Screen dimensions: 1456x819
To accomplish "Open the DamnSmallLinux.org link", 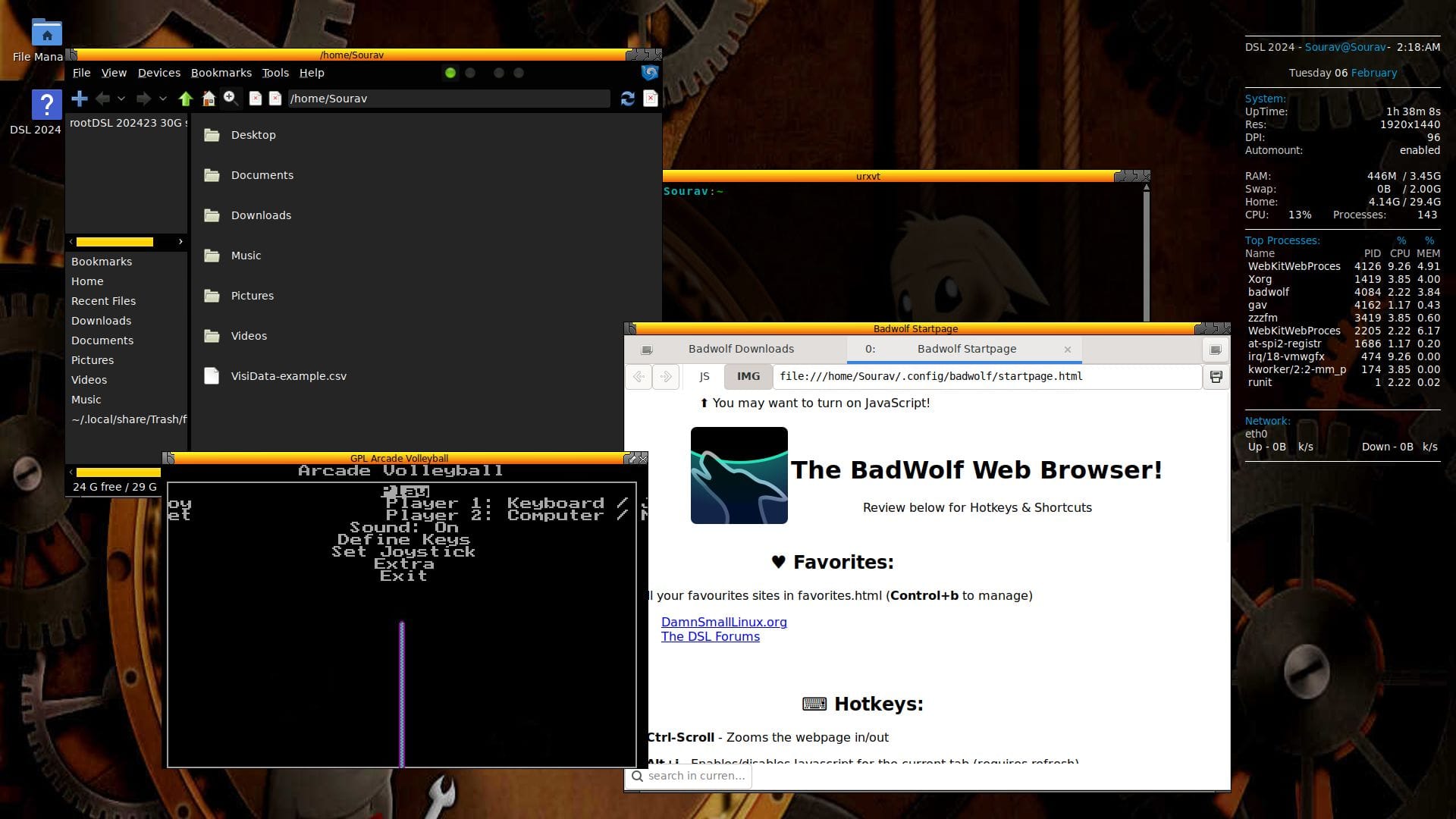I will 723,622.
